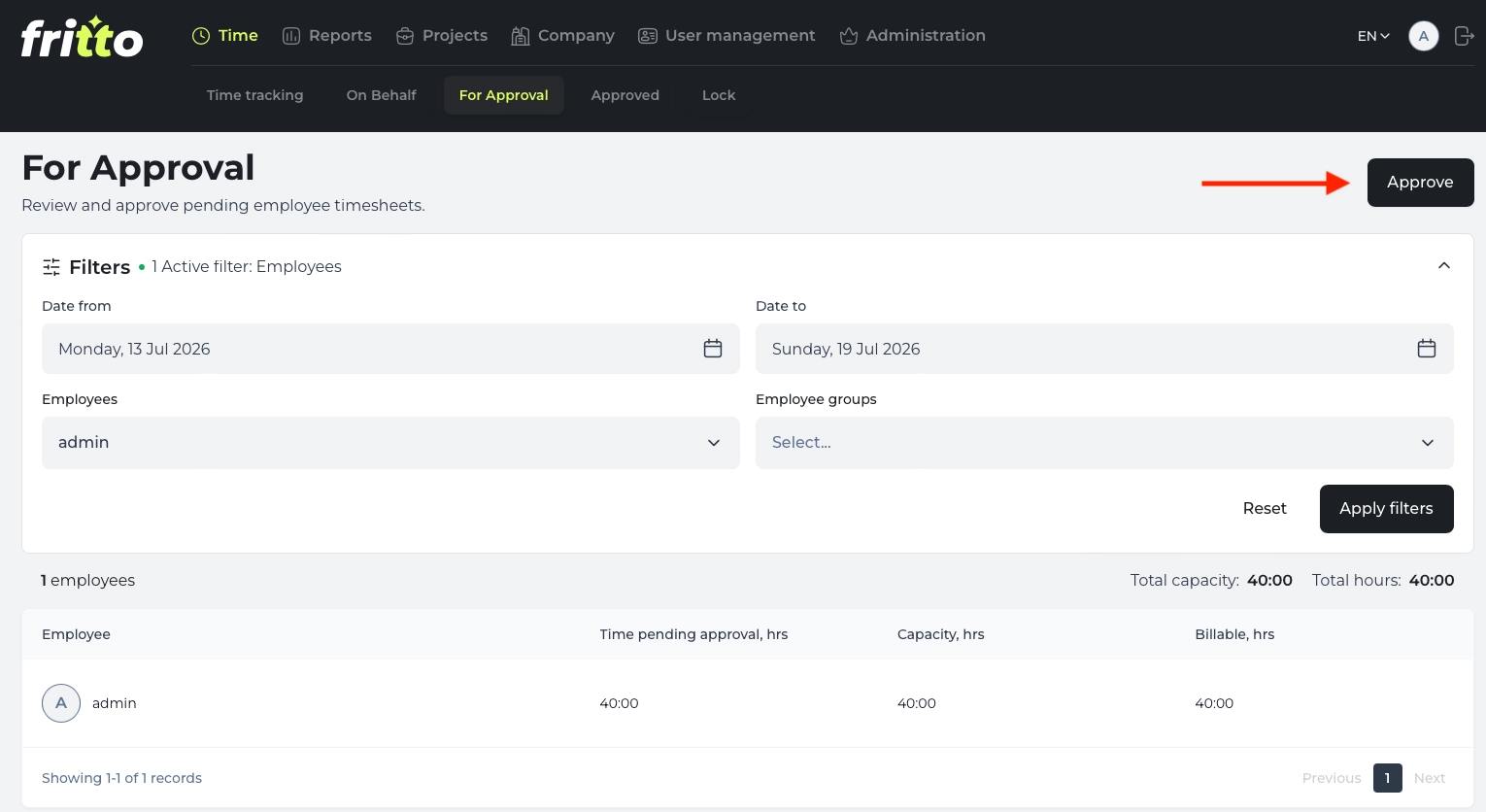This screenshot has height=812, width=1486.
Task: Click 1 Active filter: Employees label
Action: [x=247, y=267]
